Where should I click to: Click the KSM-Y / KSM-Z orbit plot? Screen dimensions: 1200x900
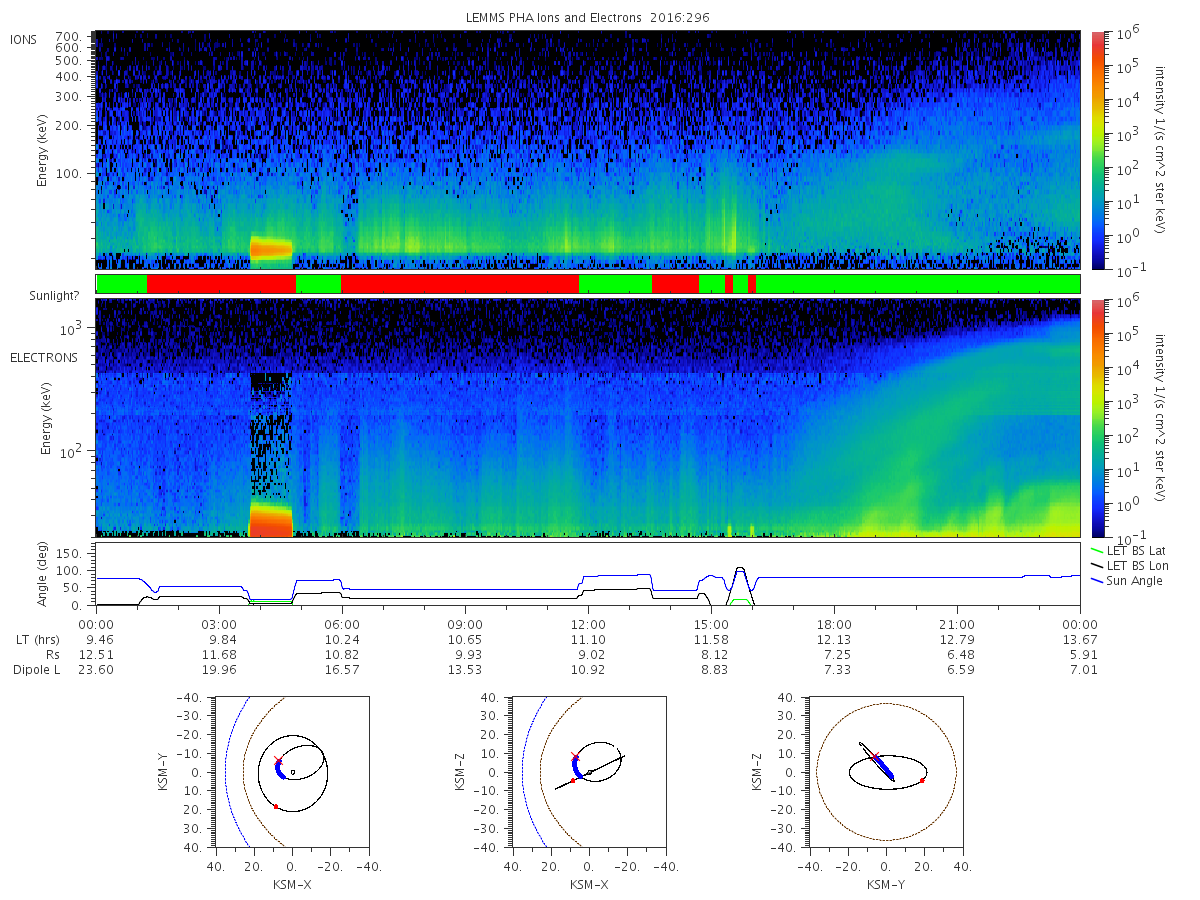click(x=886, y=772)
